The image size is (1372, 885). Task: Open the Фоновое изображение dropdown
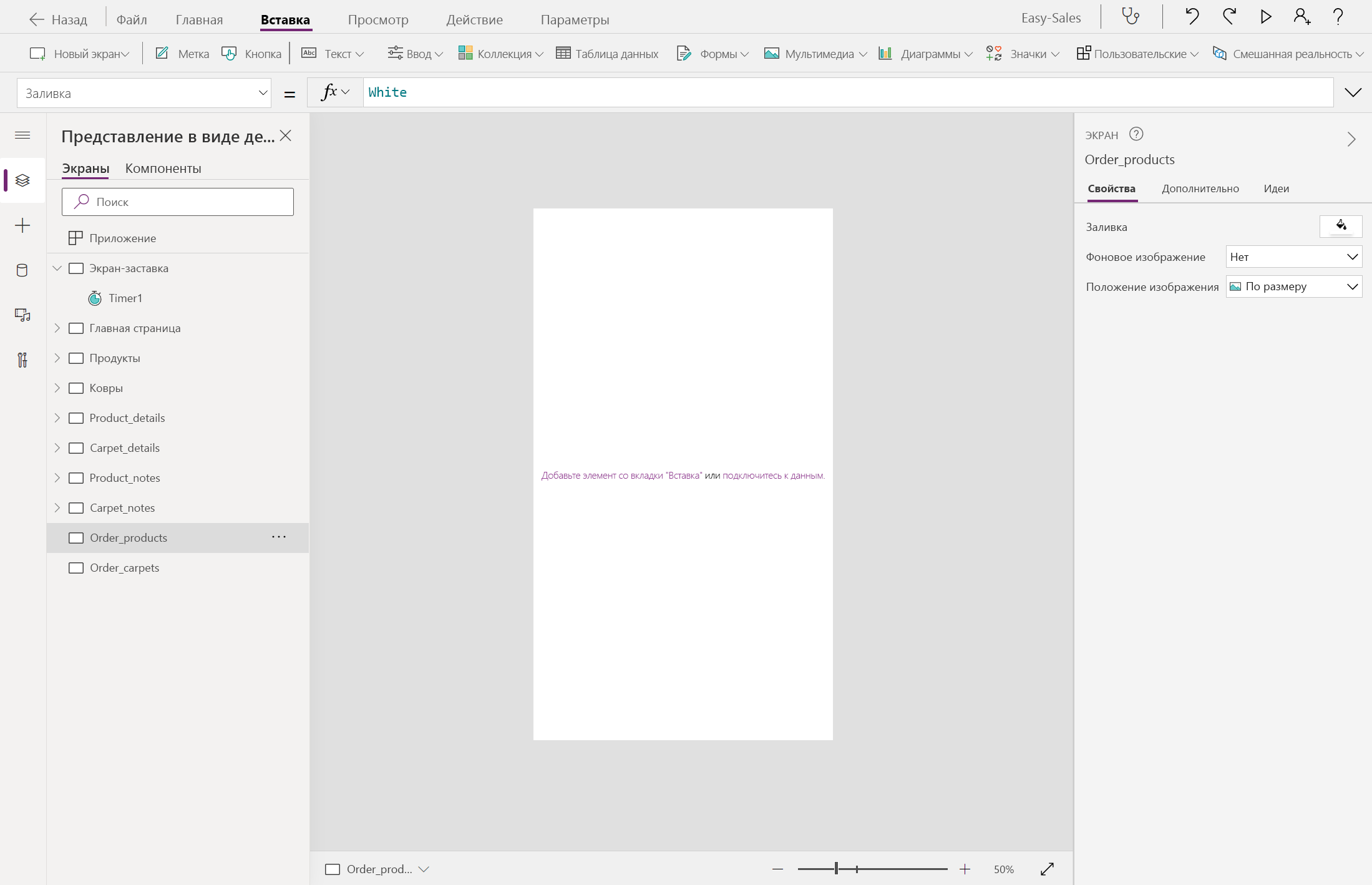1293,257
